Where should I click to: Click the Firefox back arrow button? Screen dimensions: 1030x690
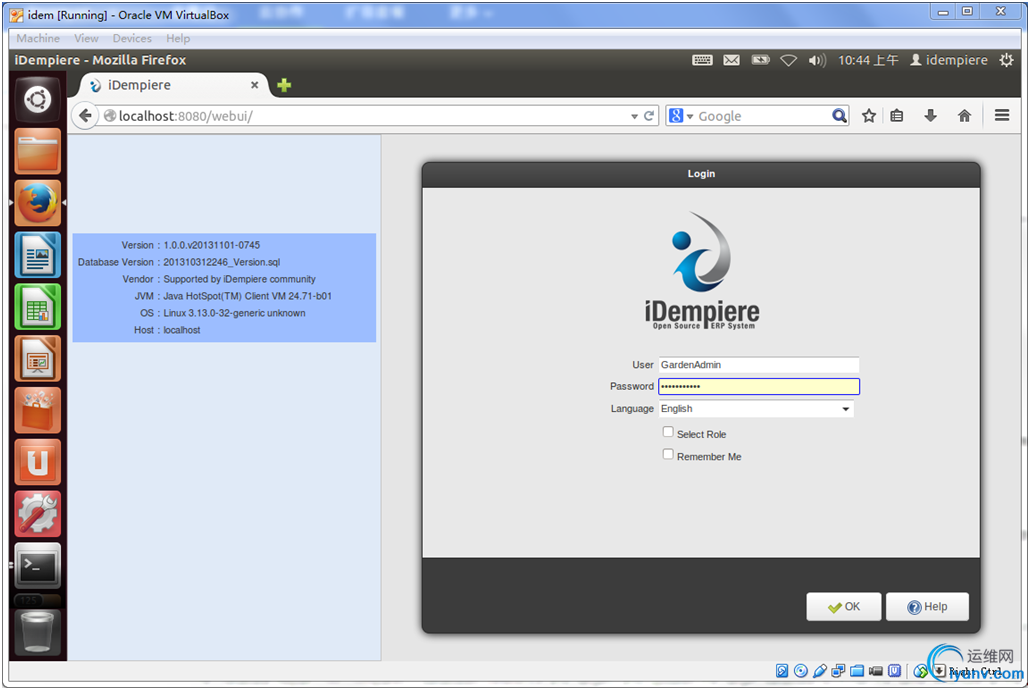pyautogui.click(x=85, y=116)
